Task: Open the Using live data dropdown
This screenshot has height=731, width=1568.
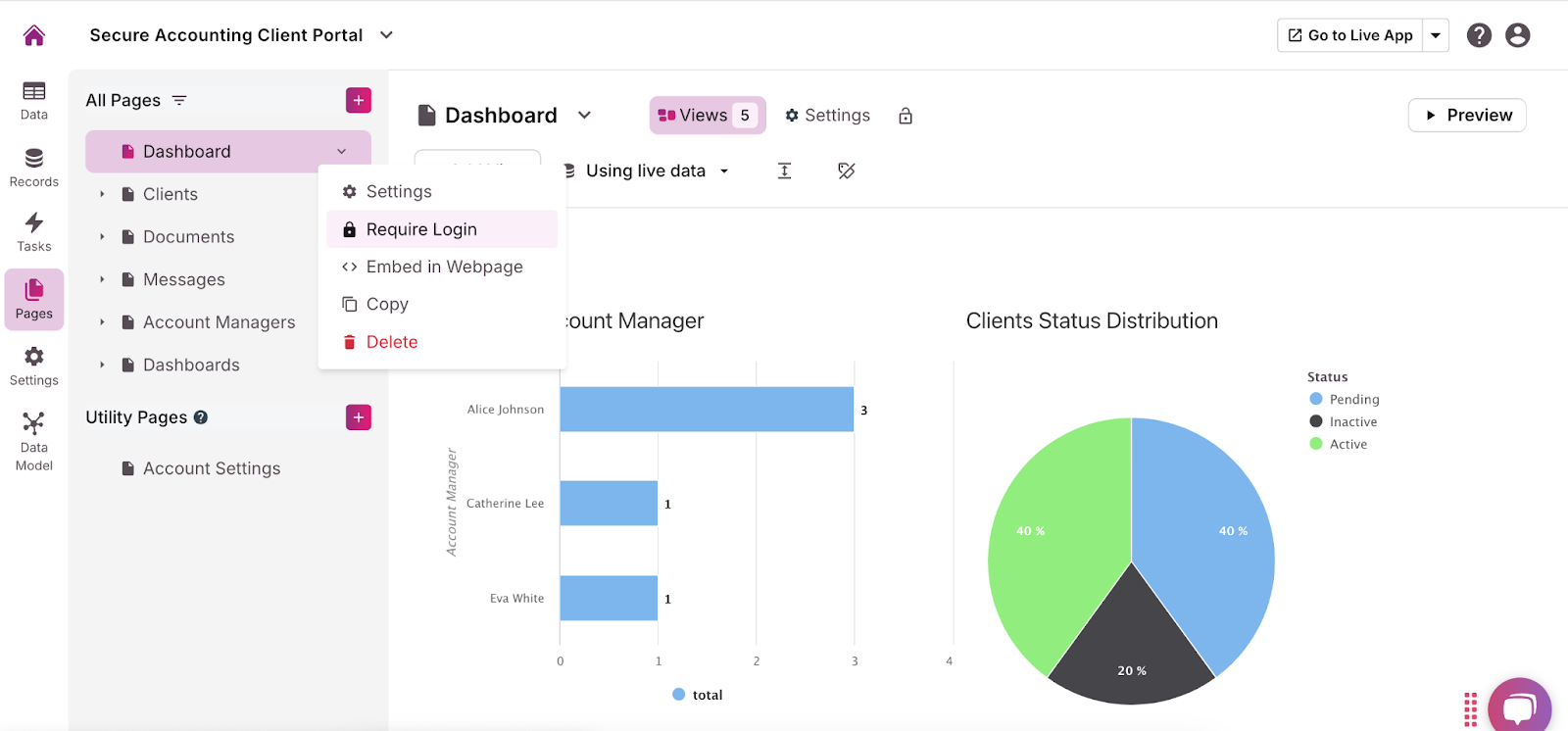Action: point(647,171)
